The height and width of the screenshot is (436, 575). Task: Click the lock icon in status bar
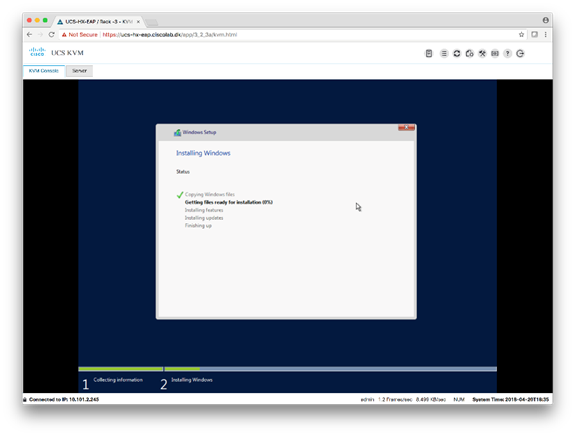click(x=25, y=399)
